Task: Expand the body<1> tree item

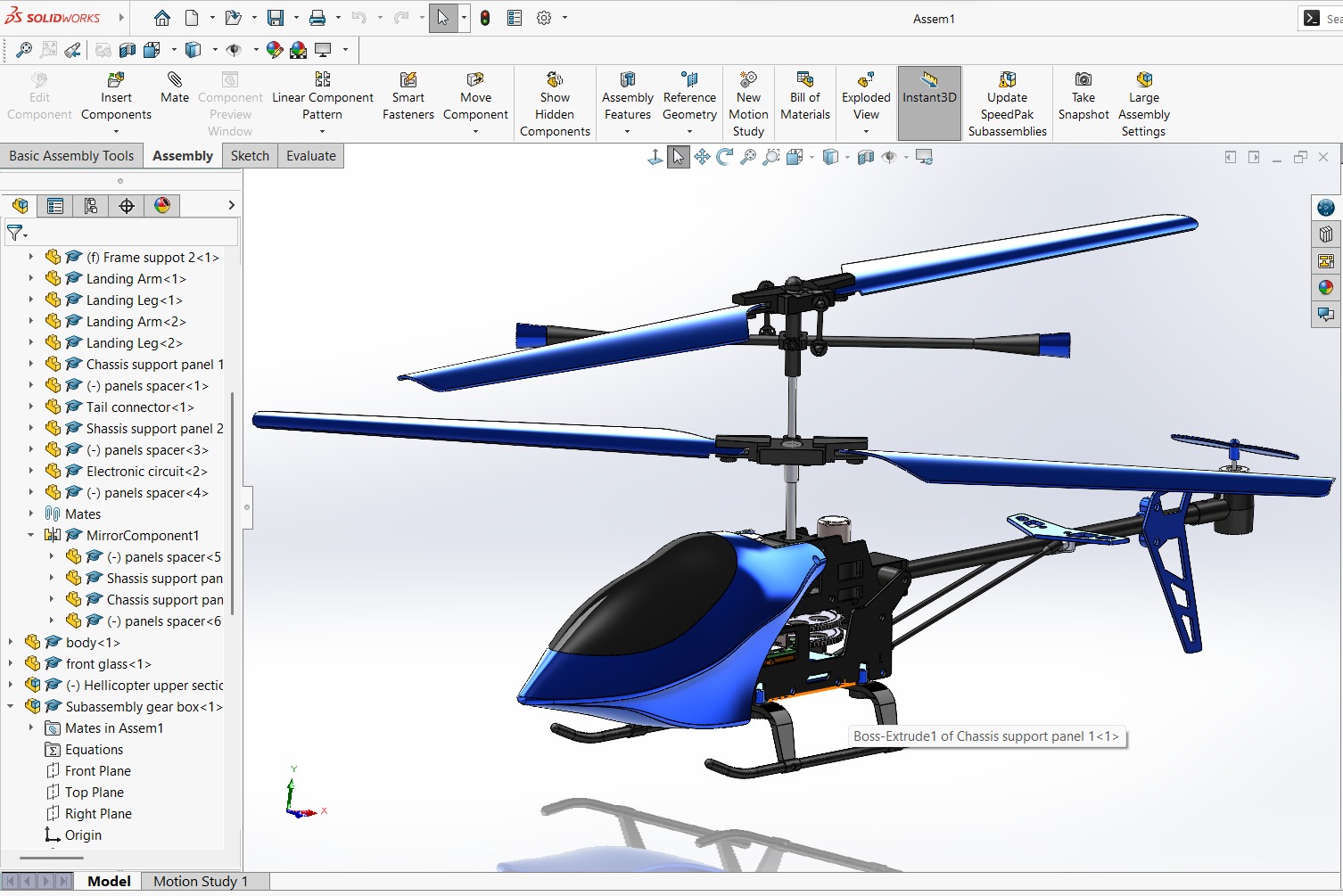Action: coord(11,643)
